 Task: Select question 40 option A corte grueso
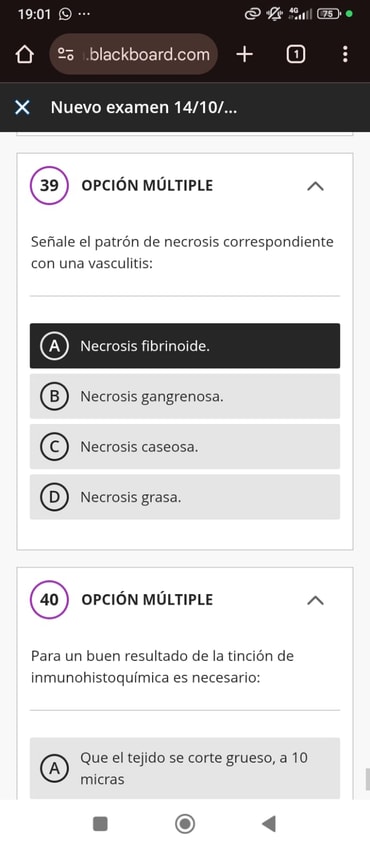pos(185,768)
